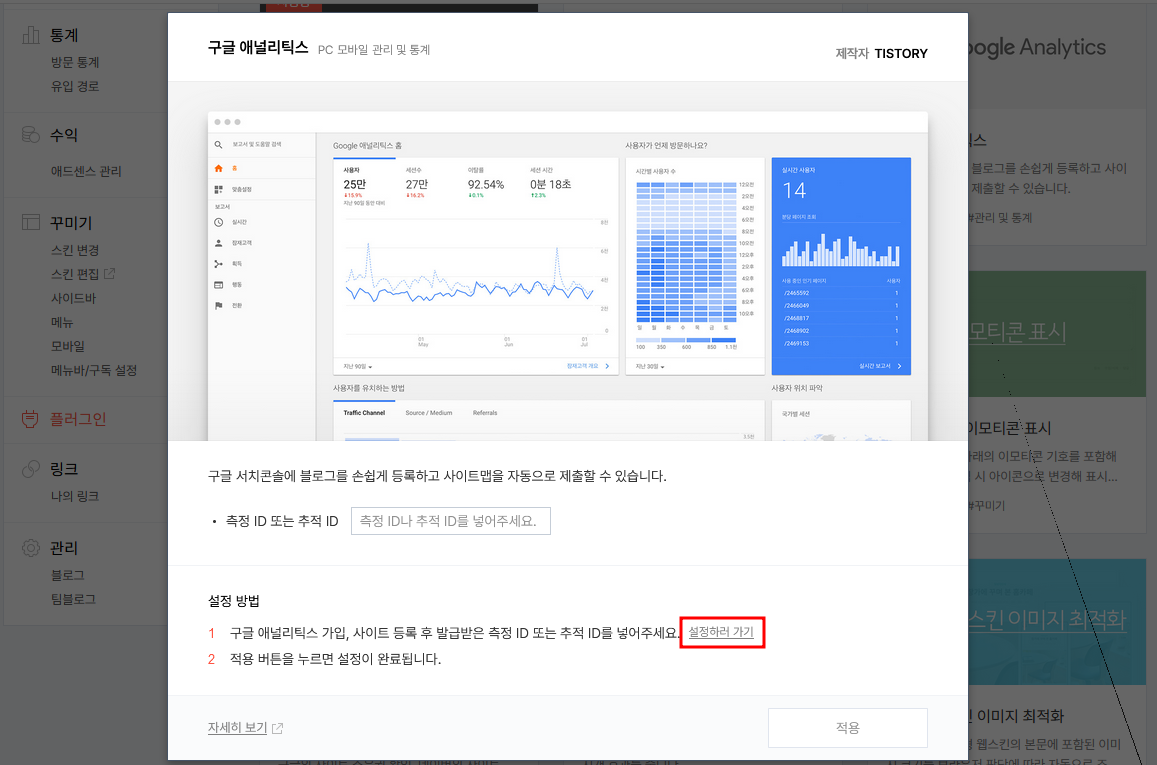Click 수익 section heading
This screenshot has height=765, width=1157.
click(63, 135)
